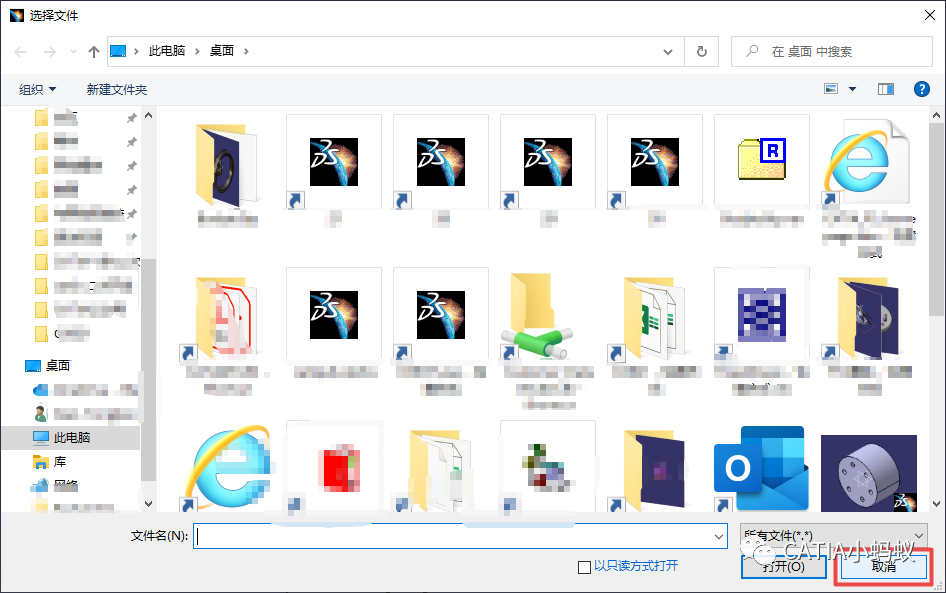Change the view with the view icon
This screenshot has width=946, height=593.
click(x=831, y=89)
